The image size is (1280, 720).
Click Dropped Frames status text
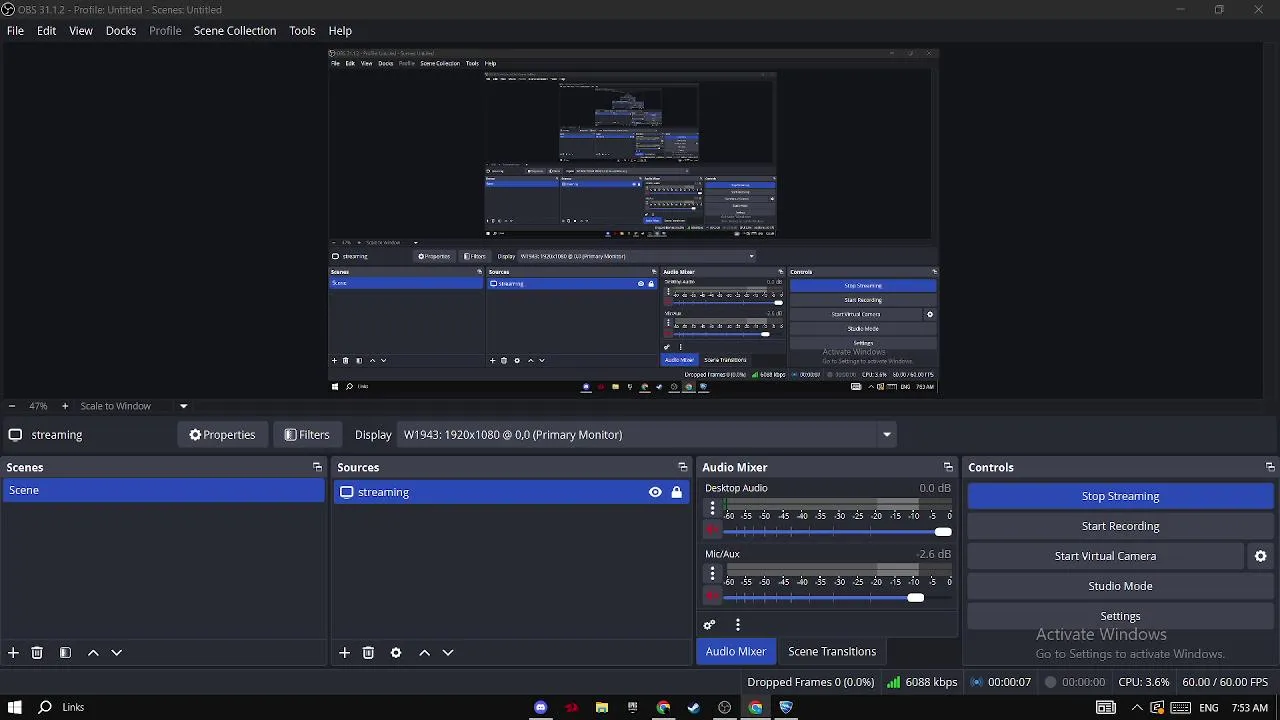[810, 682]
